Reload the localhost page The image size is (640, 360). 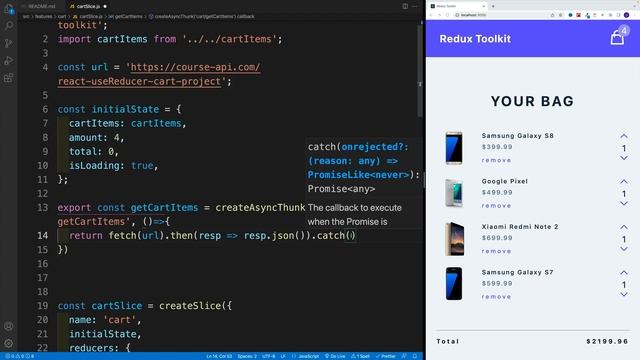click(447, 15)
